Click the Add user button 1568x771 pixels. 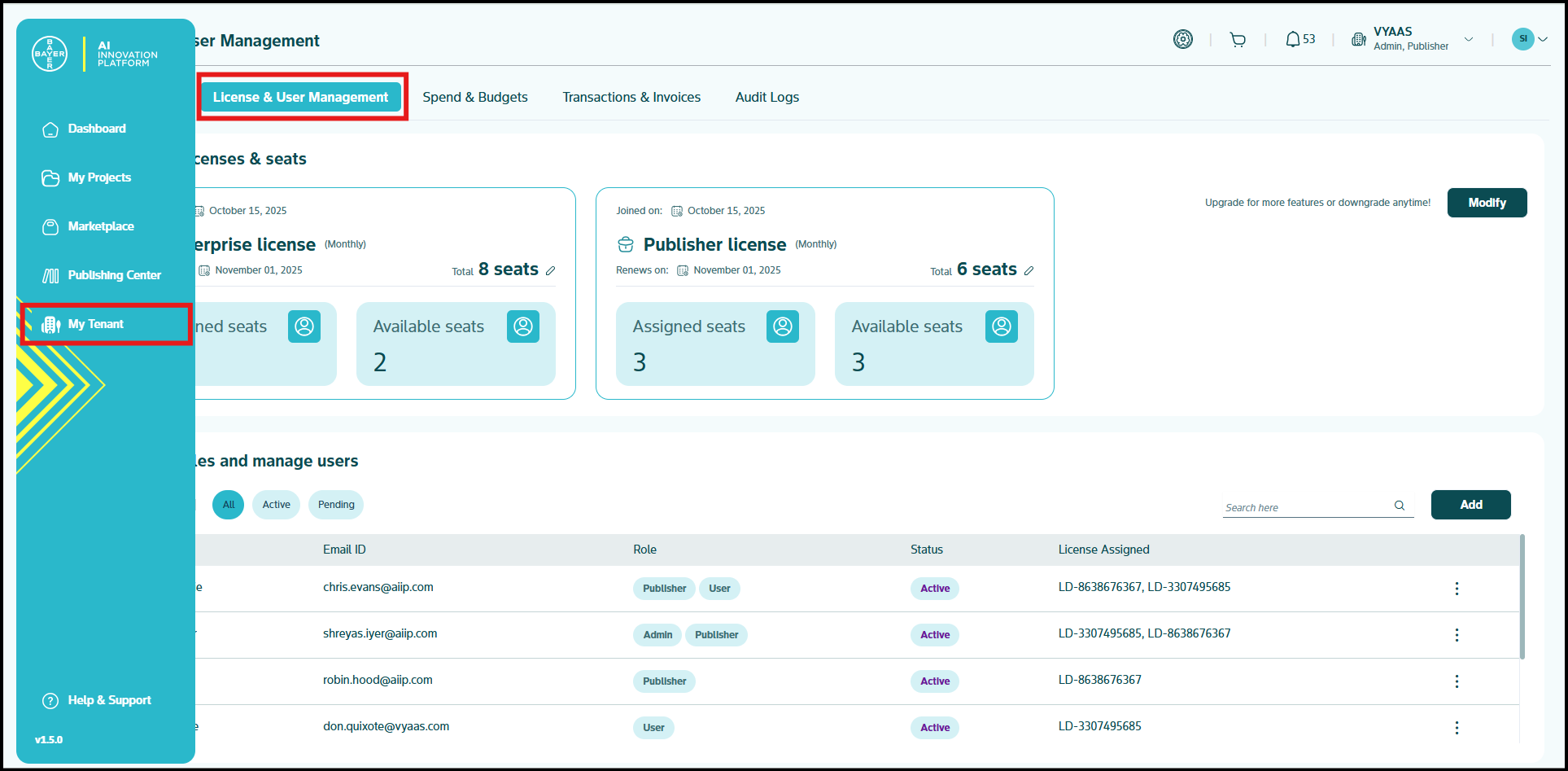1470,505
